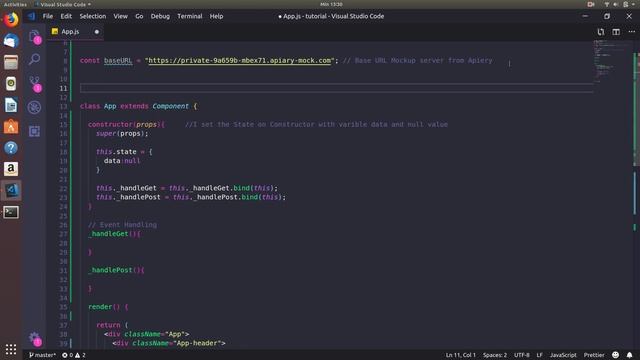The width and height of the screenshot is (640, 360).
Task: Open the Terminal from the dock
Action: pos(11,212)
